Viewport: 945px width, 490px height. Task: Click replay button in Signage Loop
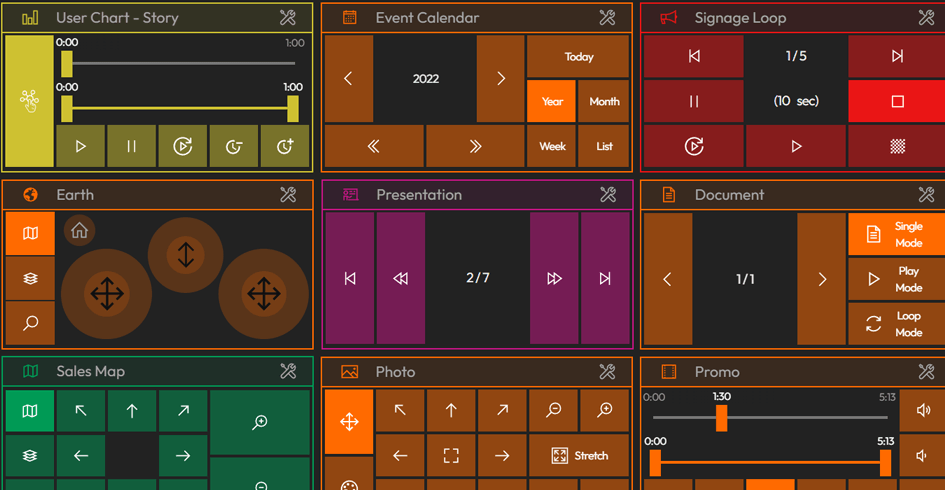pyautogui.click(x=694, y=146)
